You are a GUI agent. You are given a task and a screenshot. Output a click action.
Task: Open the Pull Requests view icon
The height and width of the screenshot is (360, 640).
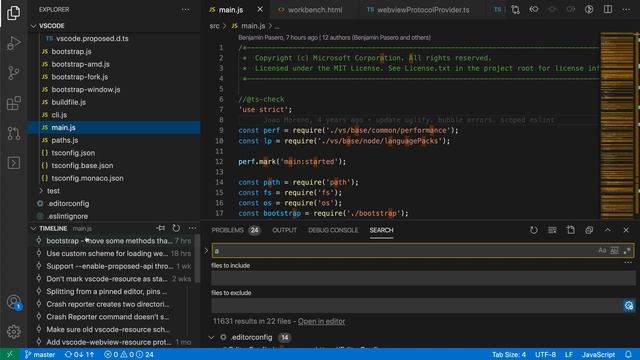tap(13, 133)
